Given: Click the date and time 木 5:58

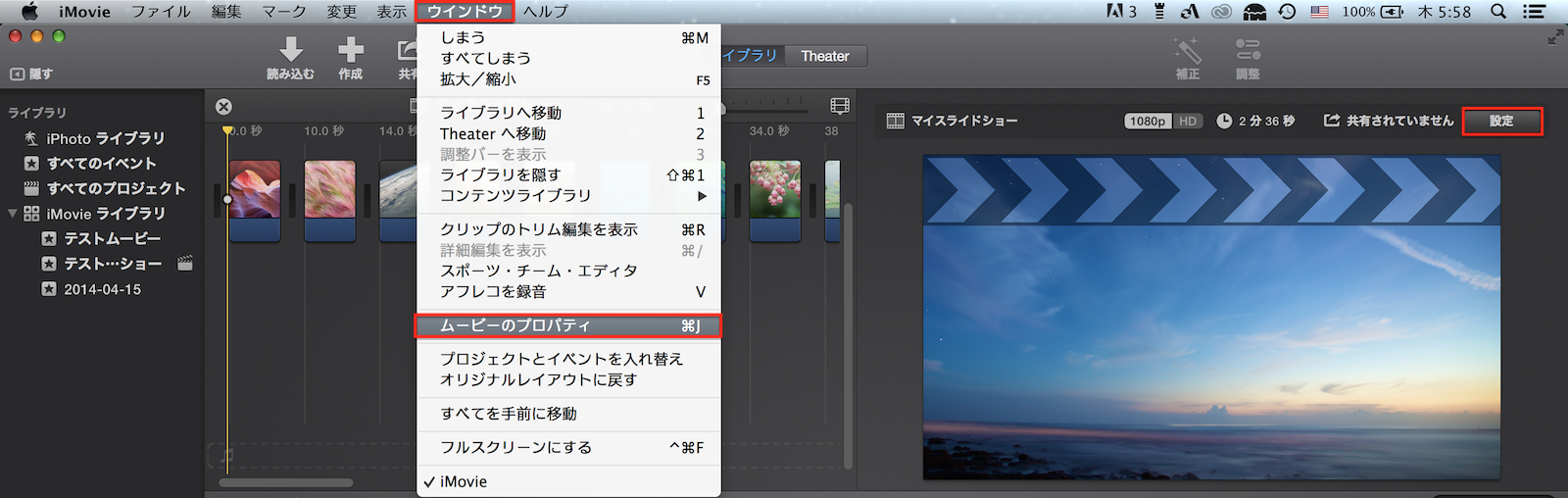Looking at the screenshot, I should [x=1445, y=12].
